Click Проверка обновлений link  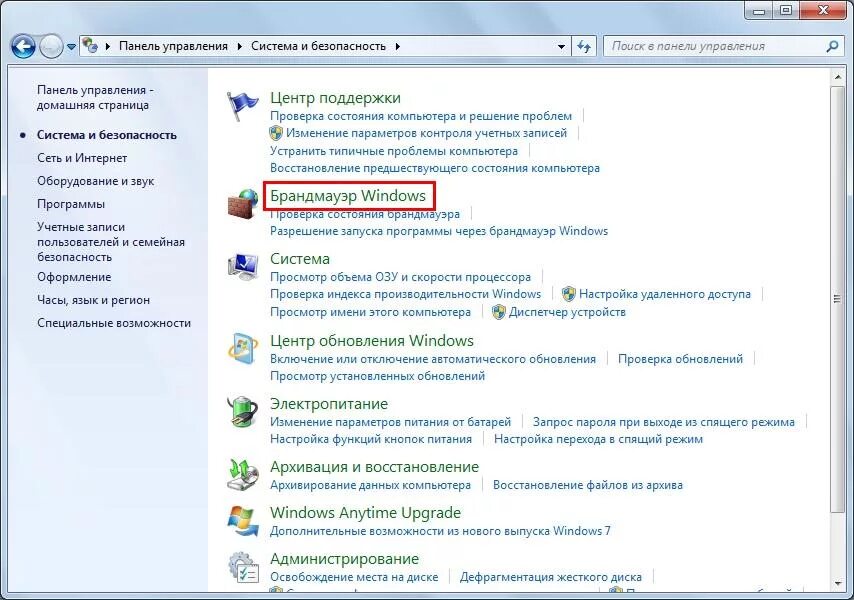coord(680,359)
